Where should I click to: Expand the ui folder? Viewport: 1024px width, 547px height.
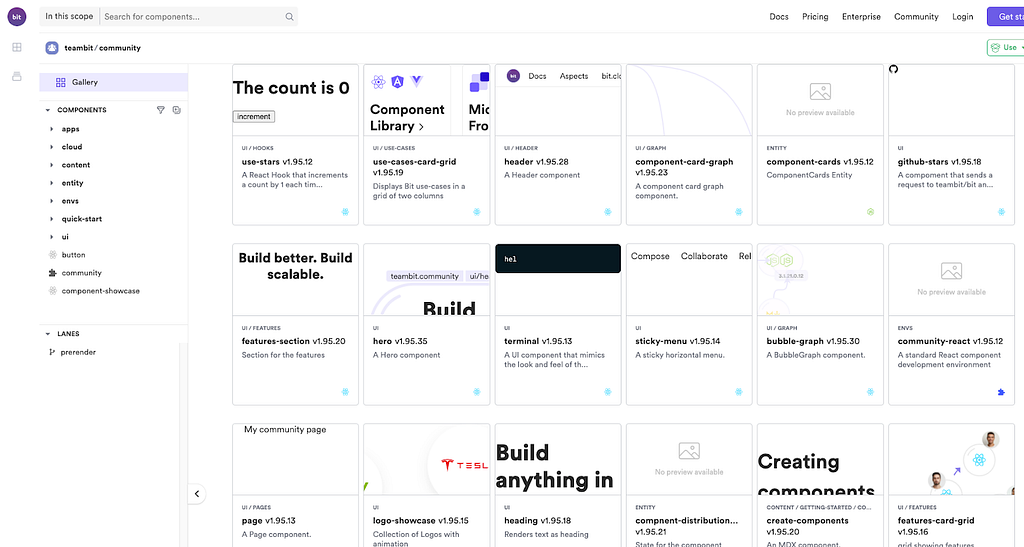(52, 237)
